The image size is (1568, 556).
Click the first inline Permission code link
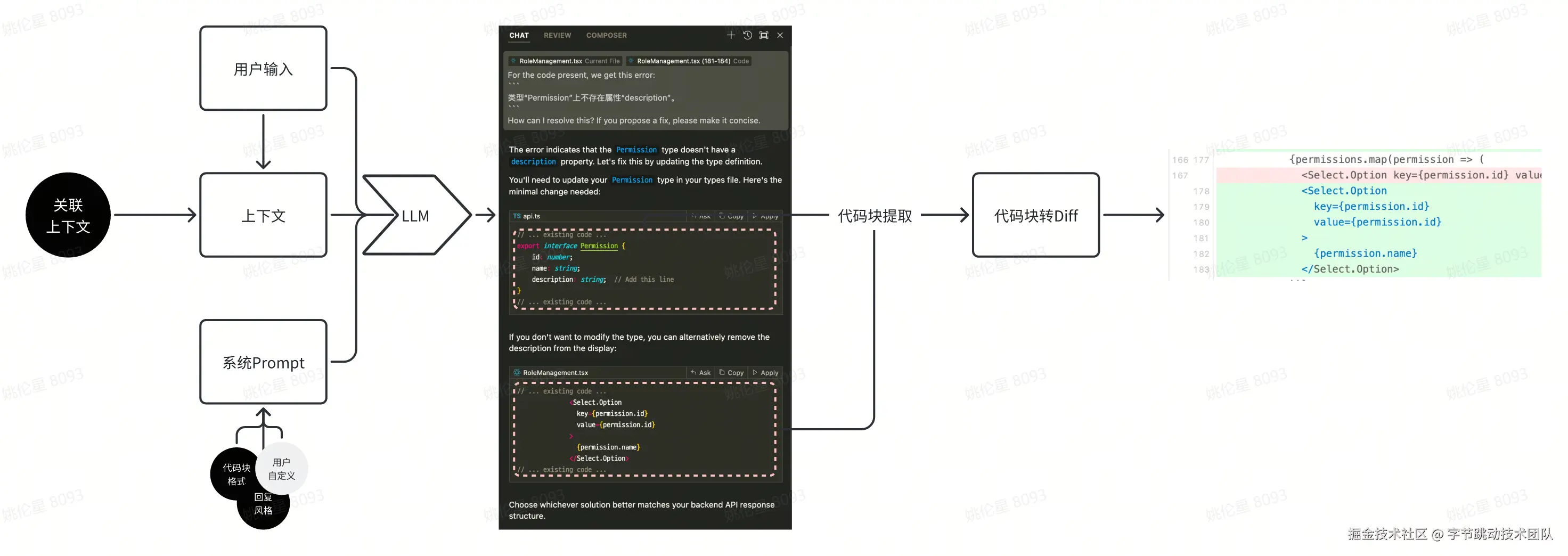click(x=636, y=150)
